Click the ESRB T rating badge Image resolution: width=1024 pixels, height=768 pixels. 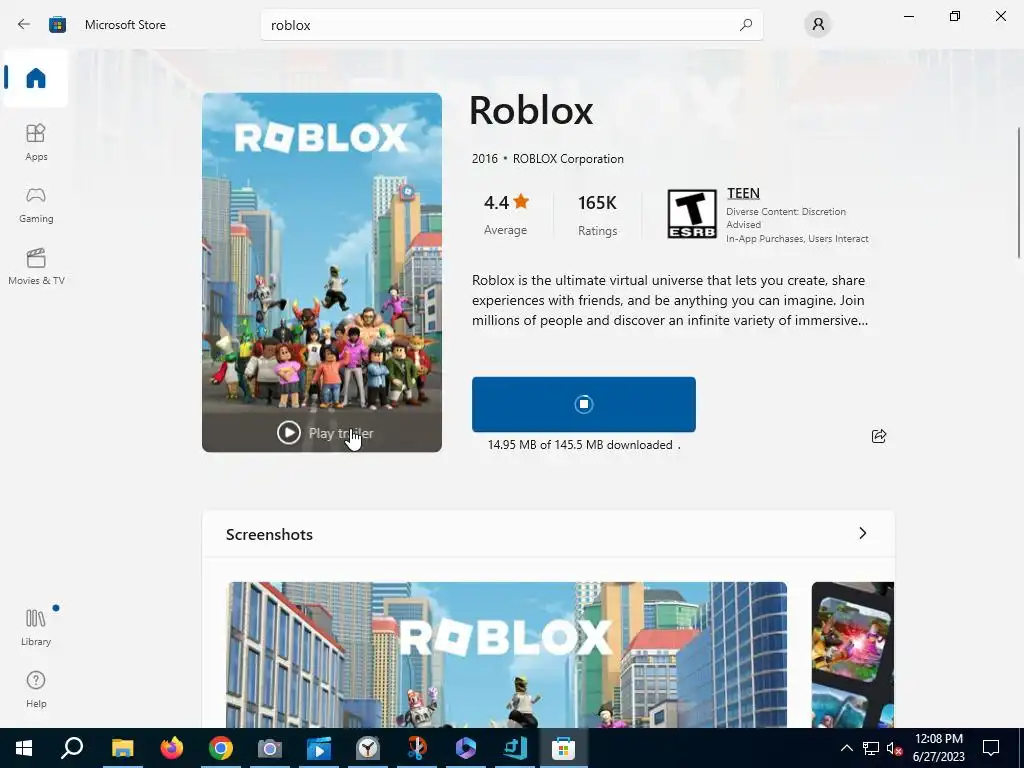tap(692, 214)
